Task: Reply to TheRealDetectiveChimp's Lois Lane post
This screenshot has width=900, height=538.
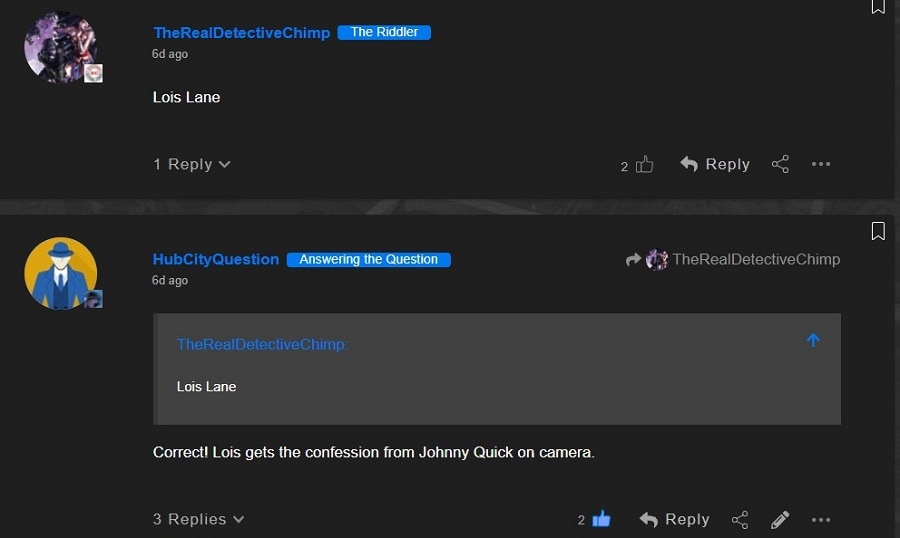Action: tap(715, 164)
